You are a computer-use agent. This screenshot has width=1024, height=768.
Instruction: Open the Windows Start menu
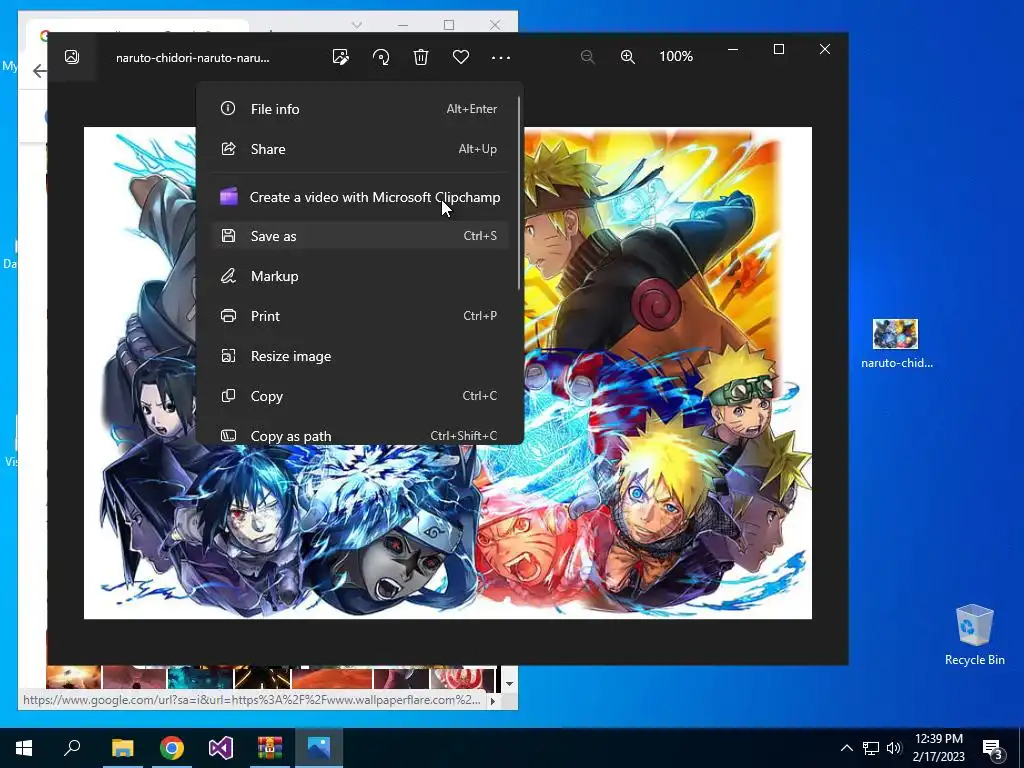pos(24,748)
